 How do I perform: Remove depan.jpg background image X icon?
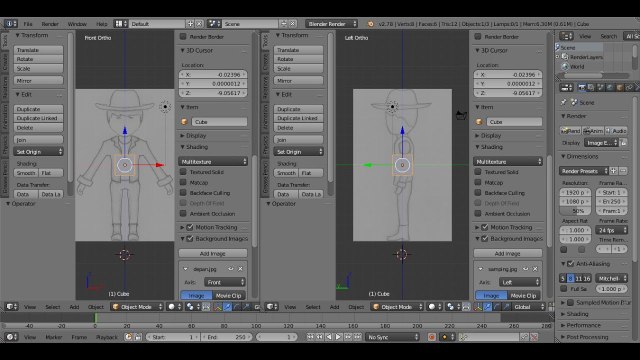click(x=240, y=269)
